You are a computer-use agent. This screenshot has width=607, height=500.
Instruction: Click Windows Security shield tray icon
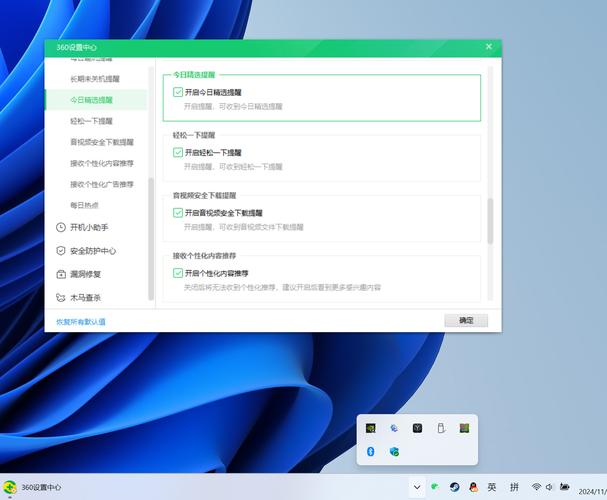click(x=395, y=452)
